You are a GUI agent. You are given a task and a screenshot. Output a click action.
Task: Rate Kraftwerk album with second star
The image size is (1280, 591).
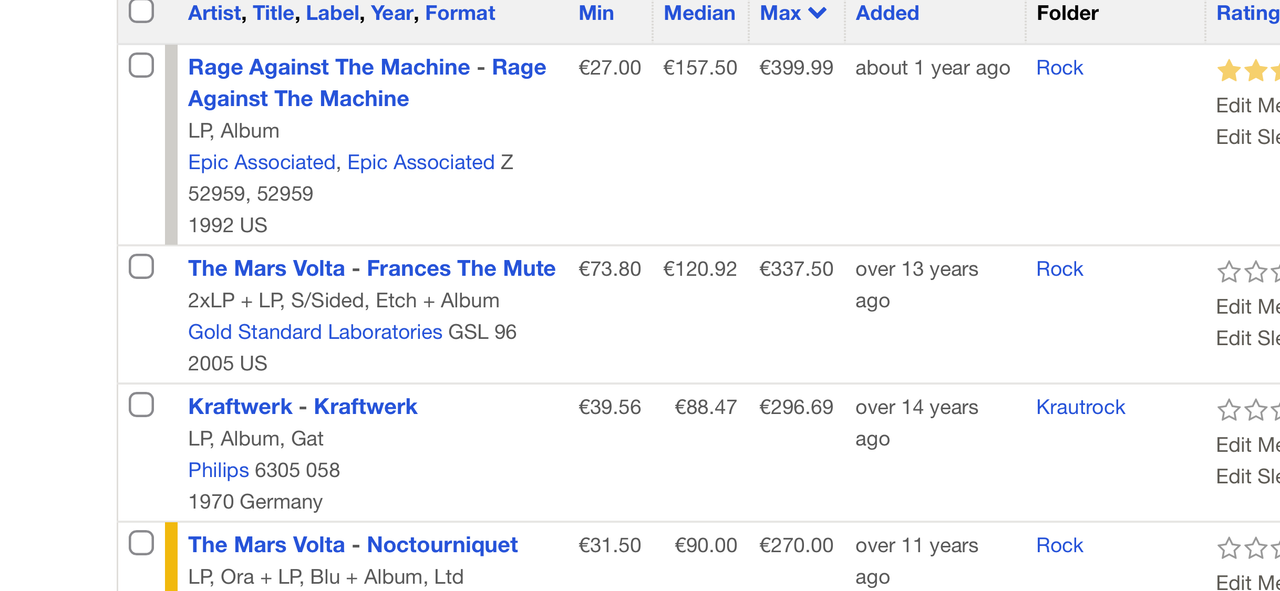coord(1256,409)
